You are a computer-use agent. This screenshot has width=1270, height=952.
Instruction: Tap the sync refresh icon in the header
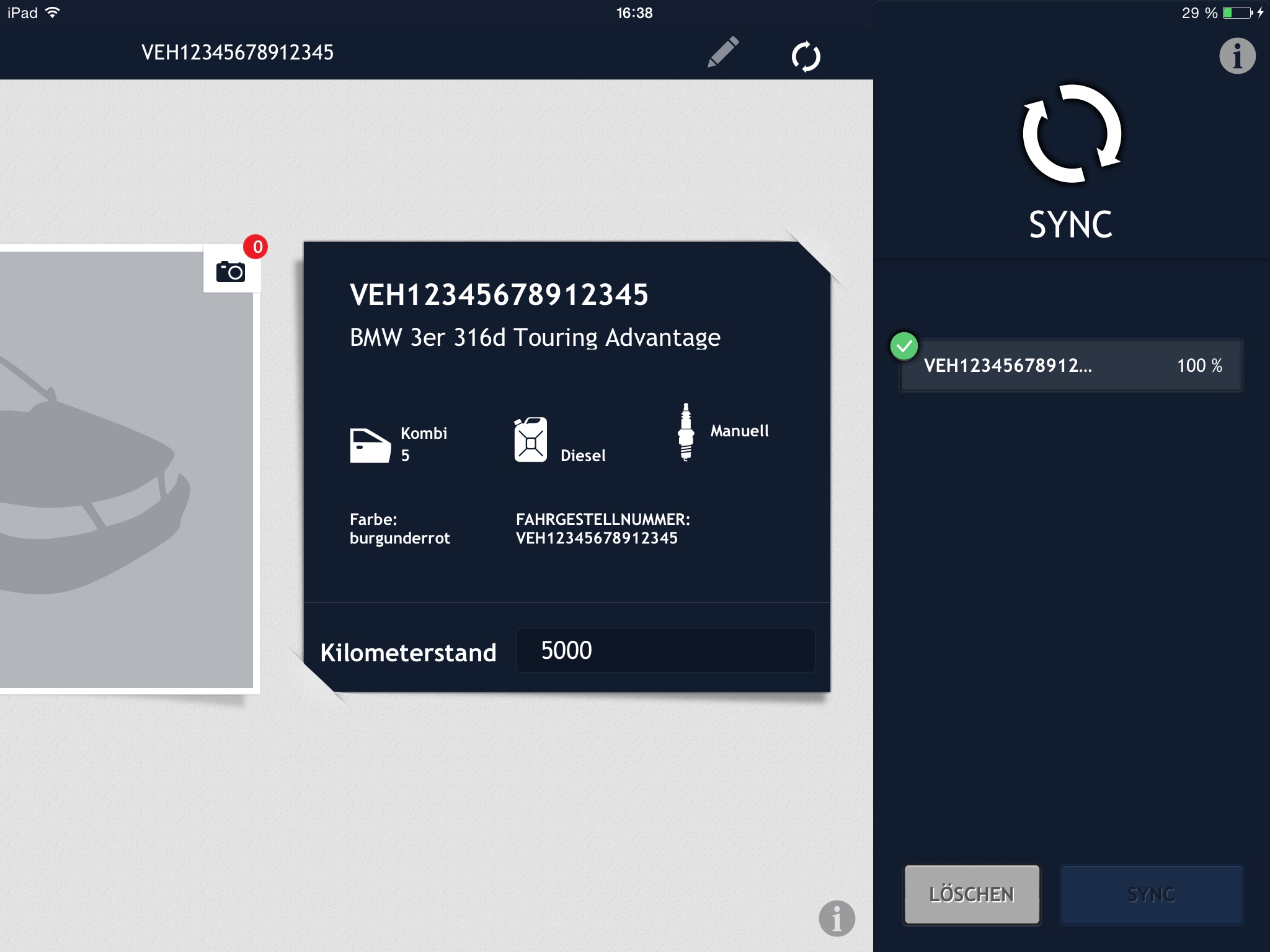point(806,56)
